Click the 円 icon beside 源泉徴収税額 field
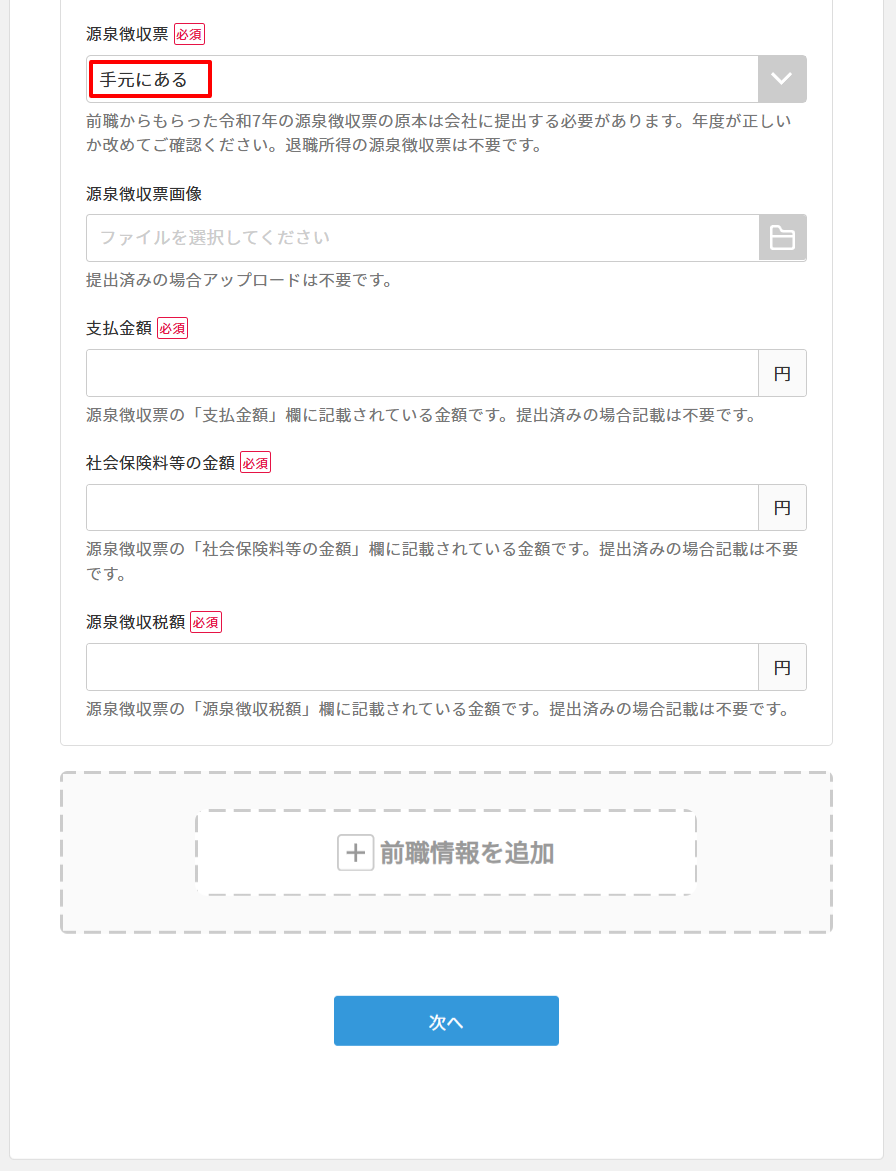Screen dimensions: 896x1171 (782, 666)
